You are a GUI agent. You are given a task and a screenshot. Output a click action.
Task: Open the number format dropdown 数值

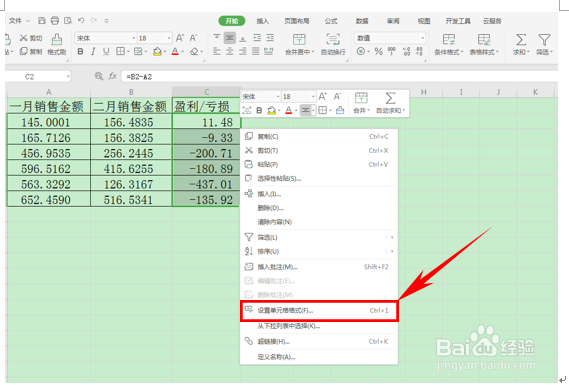tap(422, 38)
